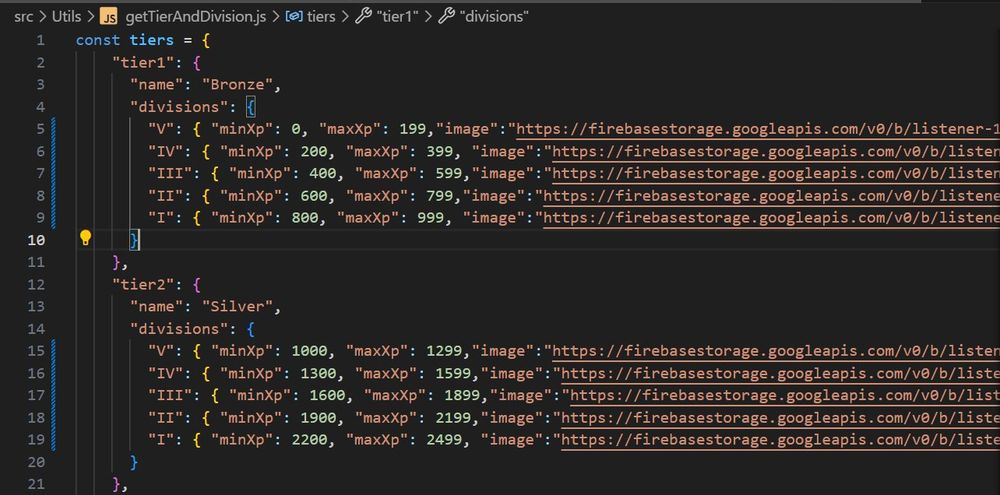Screen dimensions: 1000x495
Task: Click "divisions" key on line 4
Action: coord(179,107)
